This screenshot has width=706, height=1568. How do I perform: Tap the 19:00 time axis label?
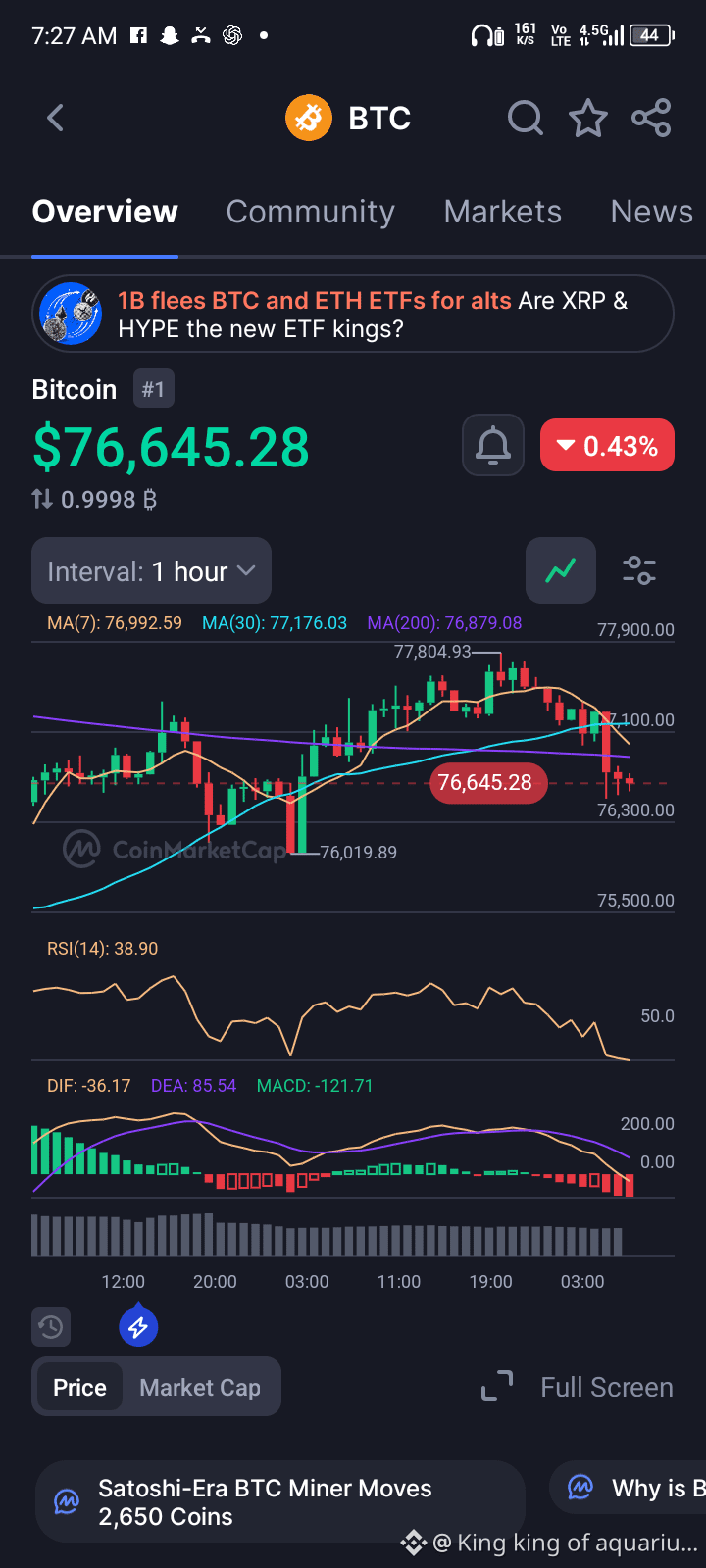coord(491,1281)
